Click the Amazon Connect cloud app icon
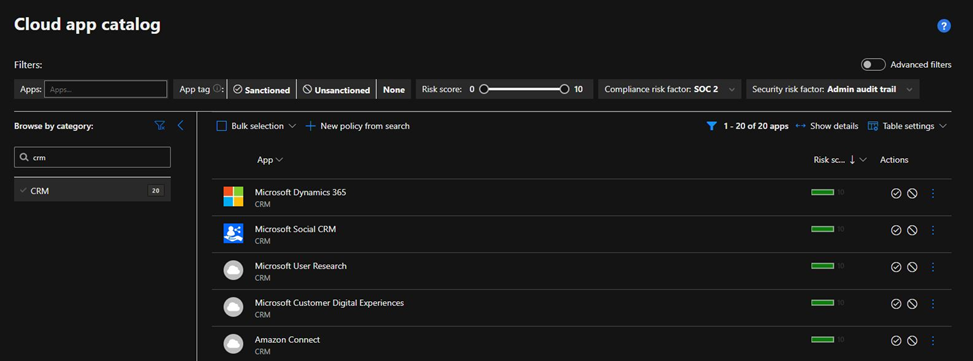The width and height of the screenshot is (973, 361). pos(233,344)
